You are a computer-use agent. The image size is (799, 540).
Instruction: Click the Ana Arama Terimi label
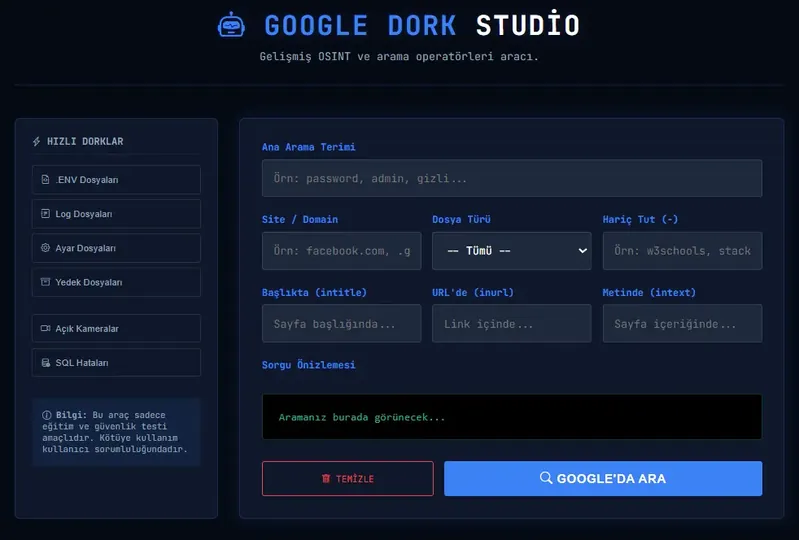click(308, 147)
